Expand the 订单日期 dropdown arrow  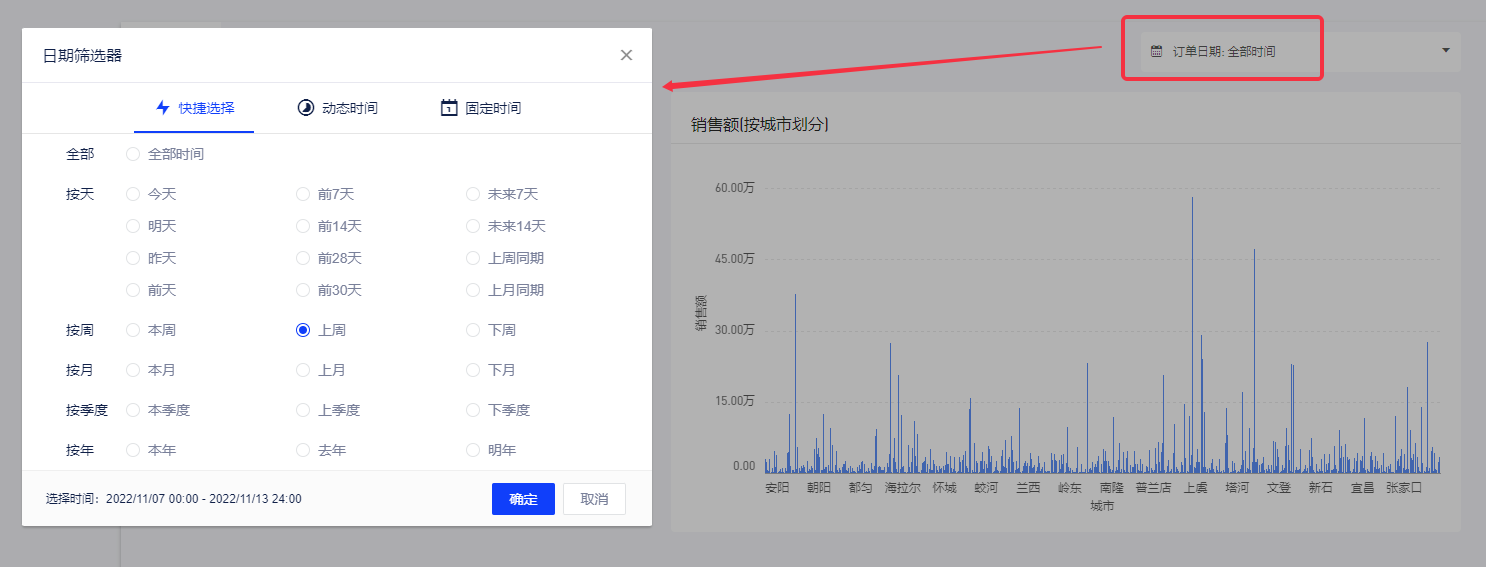[x=1445, y=51]
